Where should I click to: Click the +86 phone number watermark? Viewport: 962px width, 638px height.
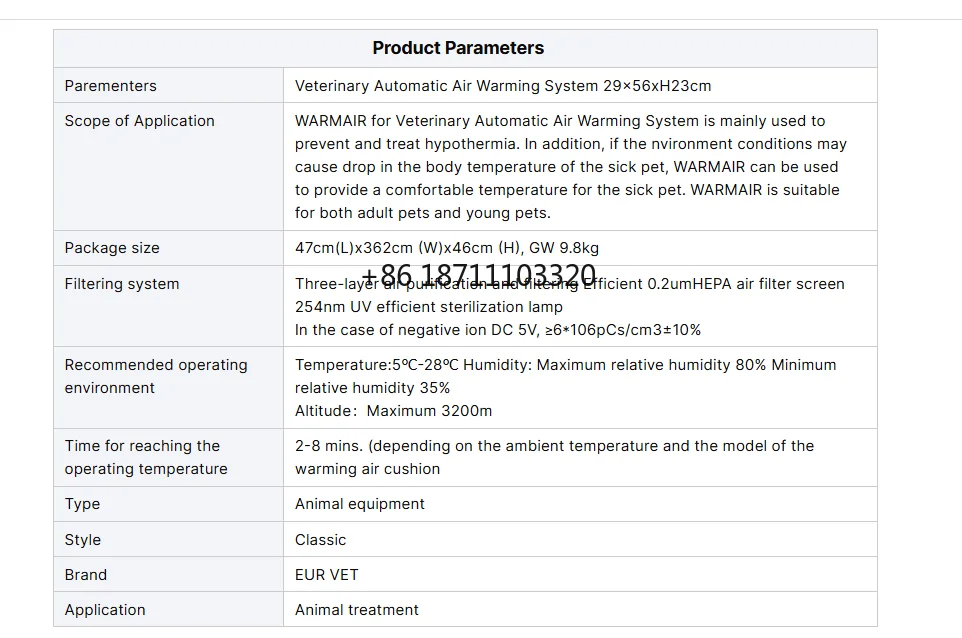pyautogui.click(x=478, y=275)
